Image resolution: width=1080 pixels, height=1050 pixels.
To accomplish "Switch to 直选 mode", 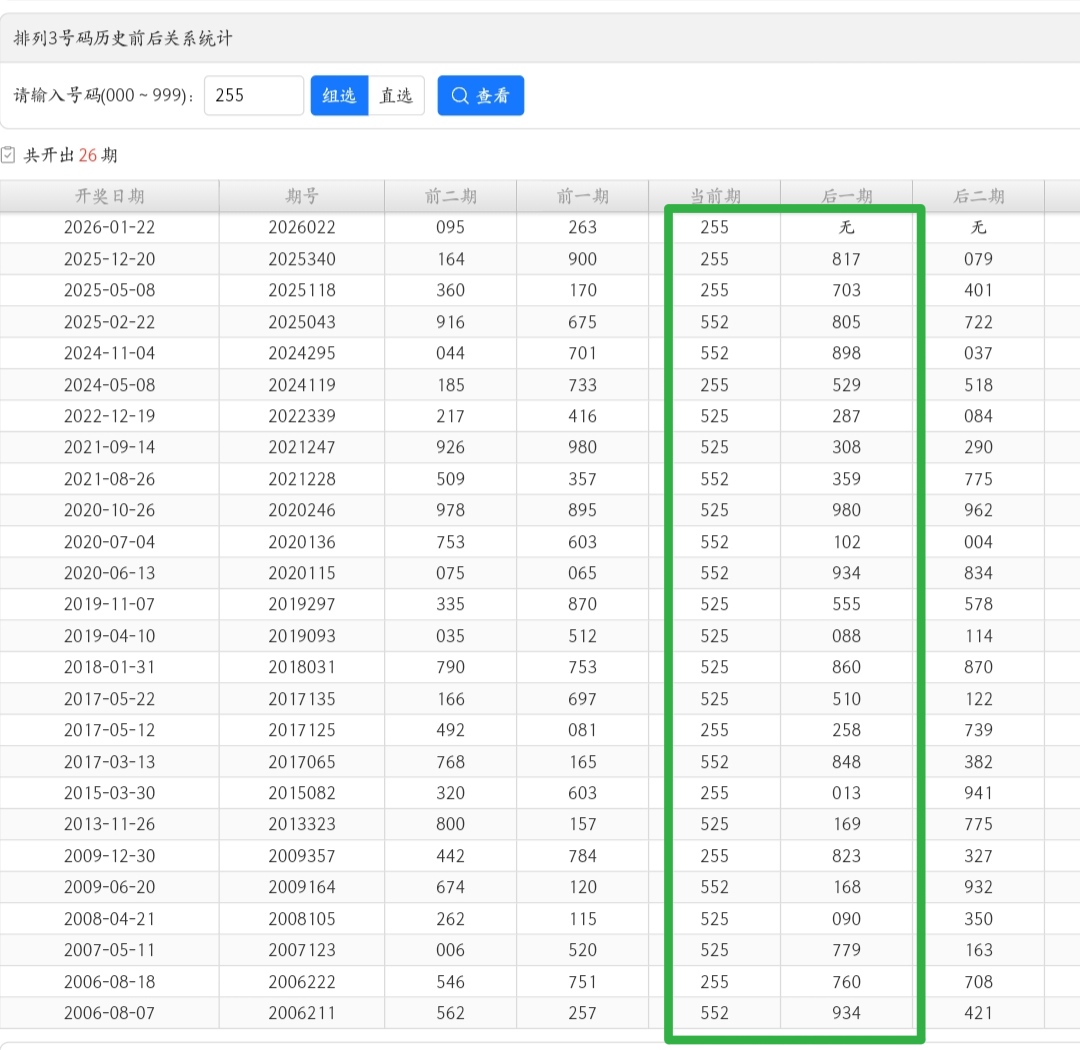I will pos(396,96).
